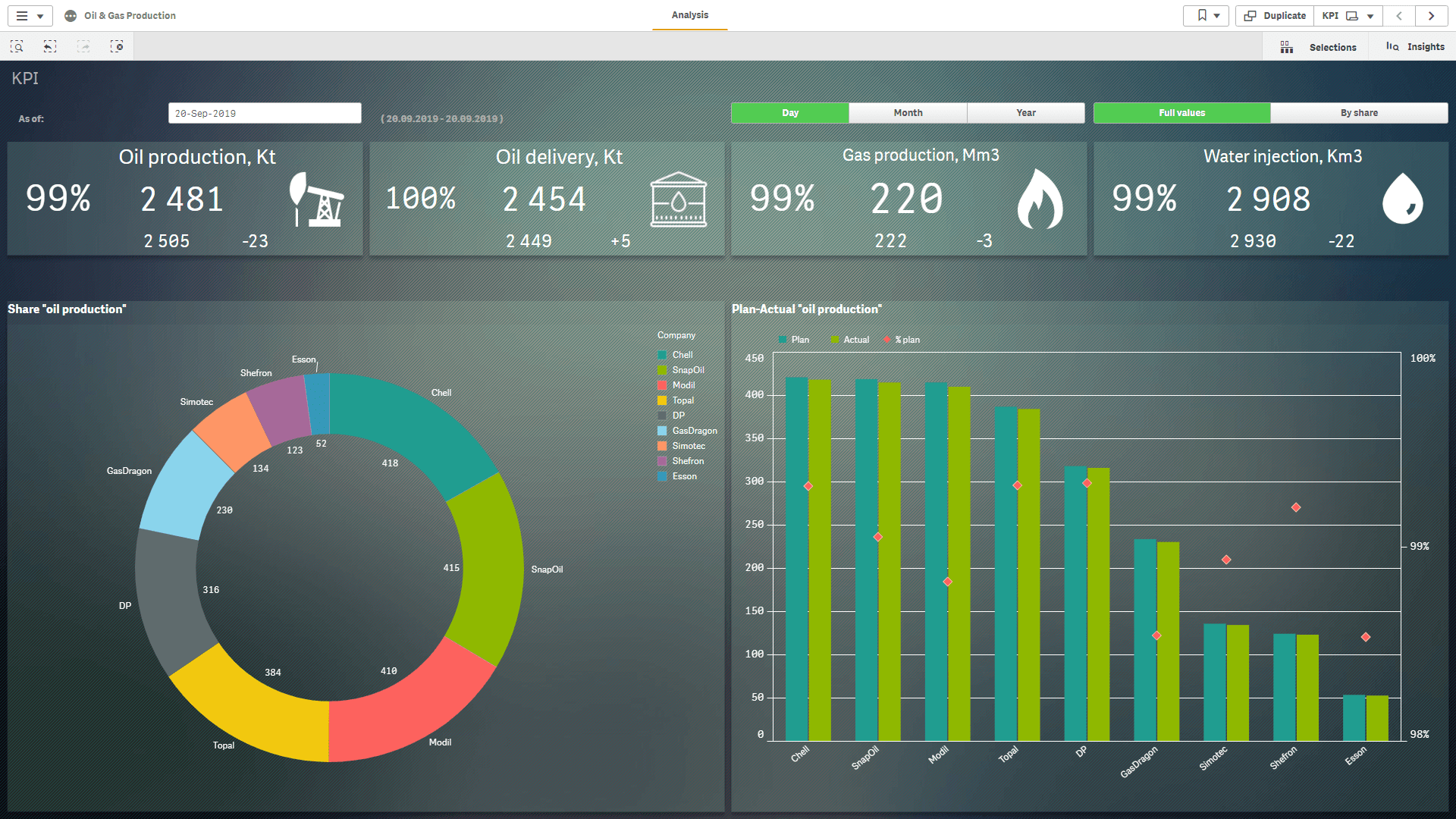Image resolution: width=1456 pixels, height=819 pixels.
Task: Open the hamburger navigation menu dropdown
Action: tap(30, 16)
